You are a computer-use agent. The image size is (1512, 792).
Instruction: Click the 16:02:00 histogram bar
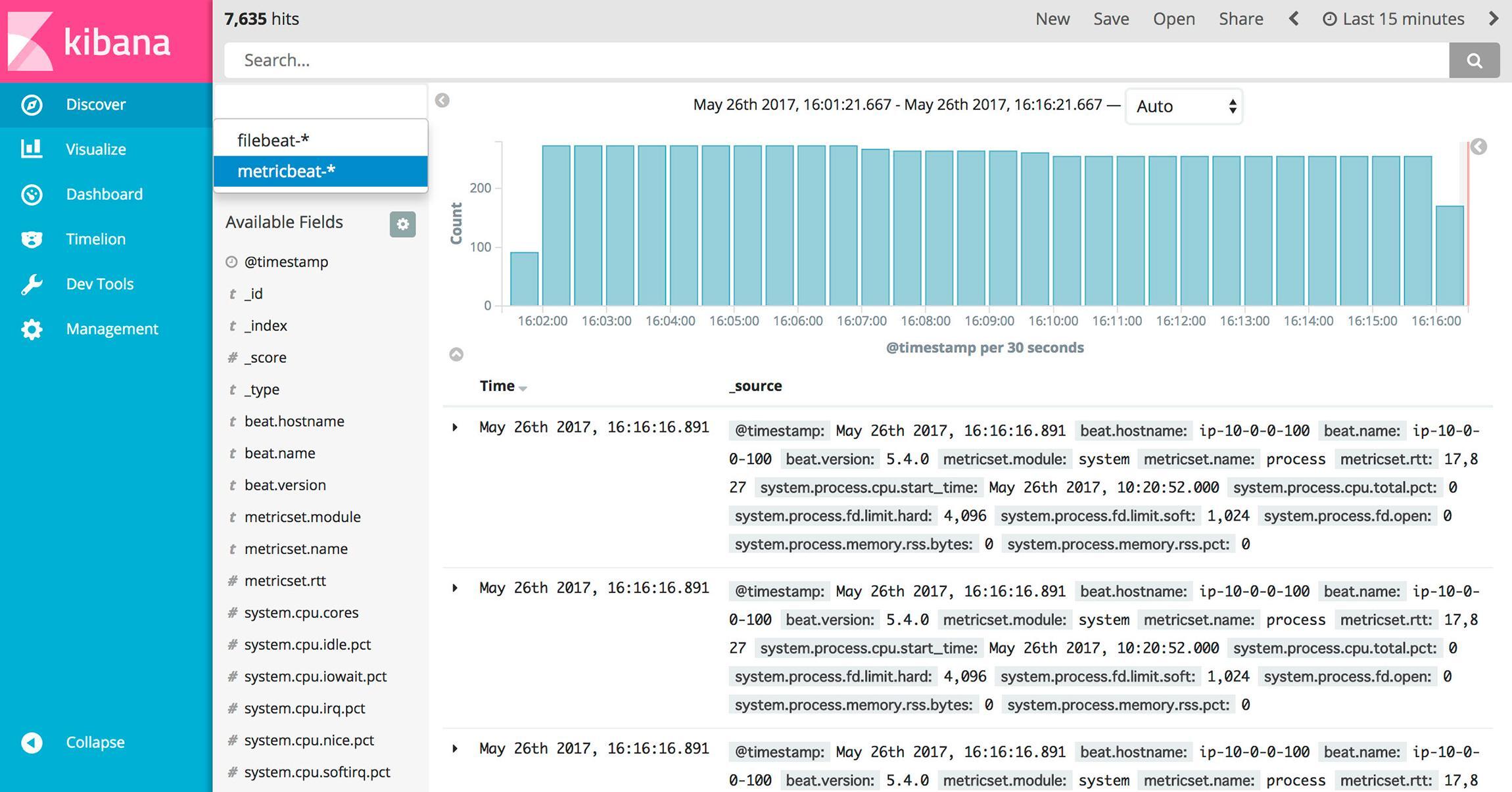click(x=556, y=225)
